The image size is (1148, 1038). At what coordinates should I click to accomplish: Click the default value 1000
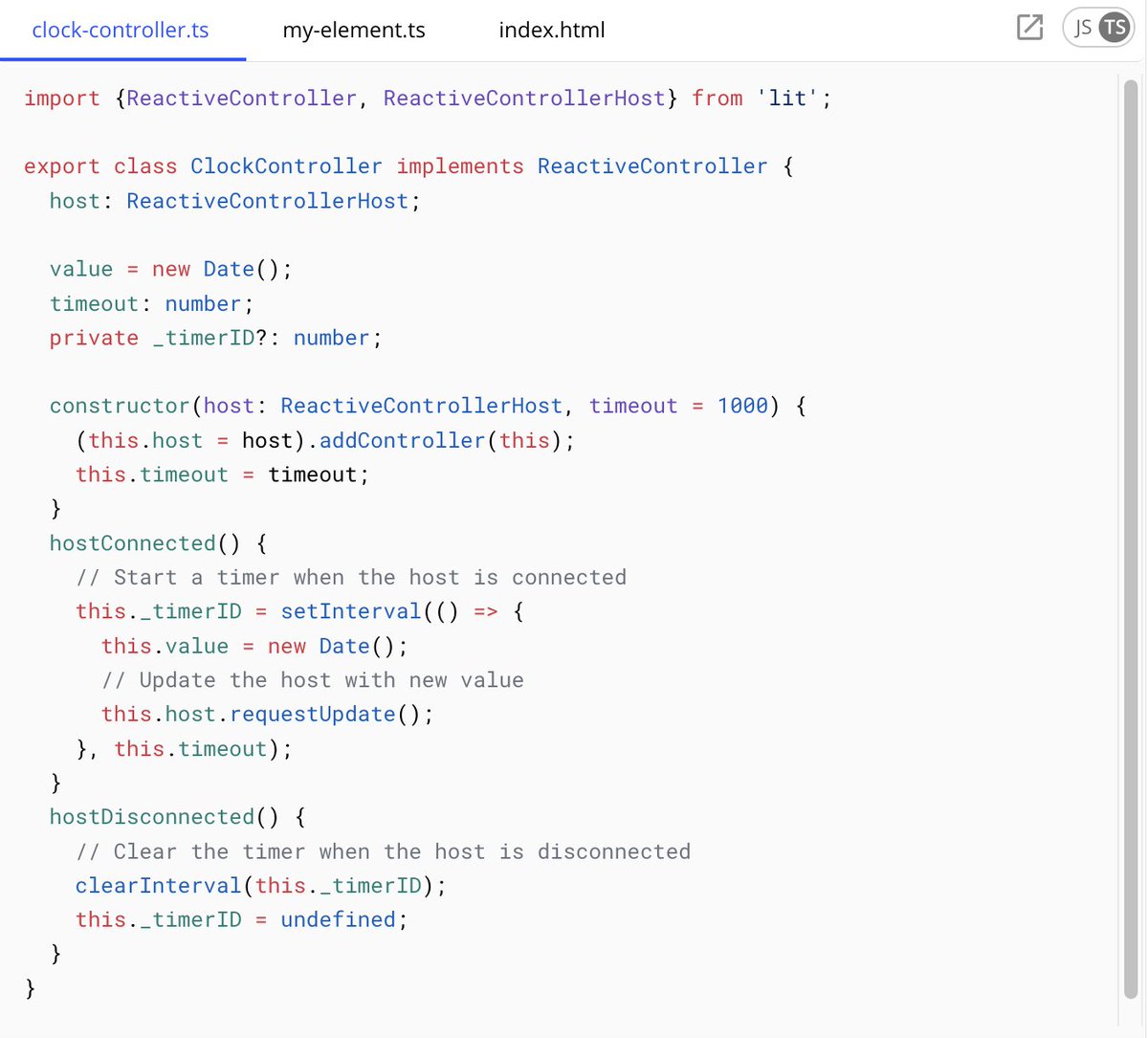(742, 406)
